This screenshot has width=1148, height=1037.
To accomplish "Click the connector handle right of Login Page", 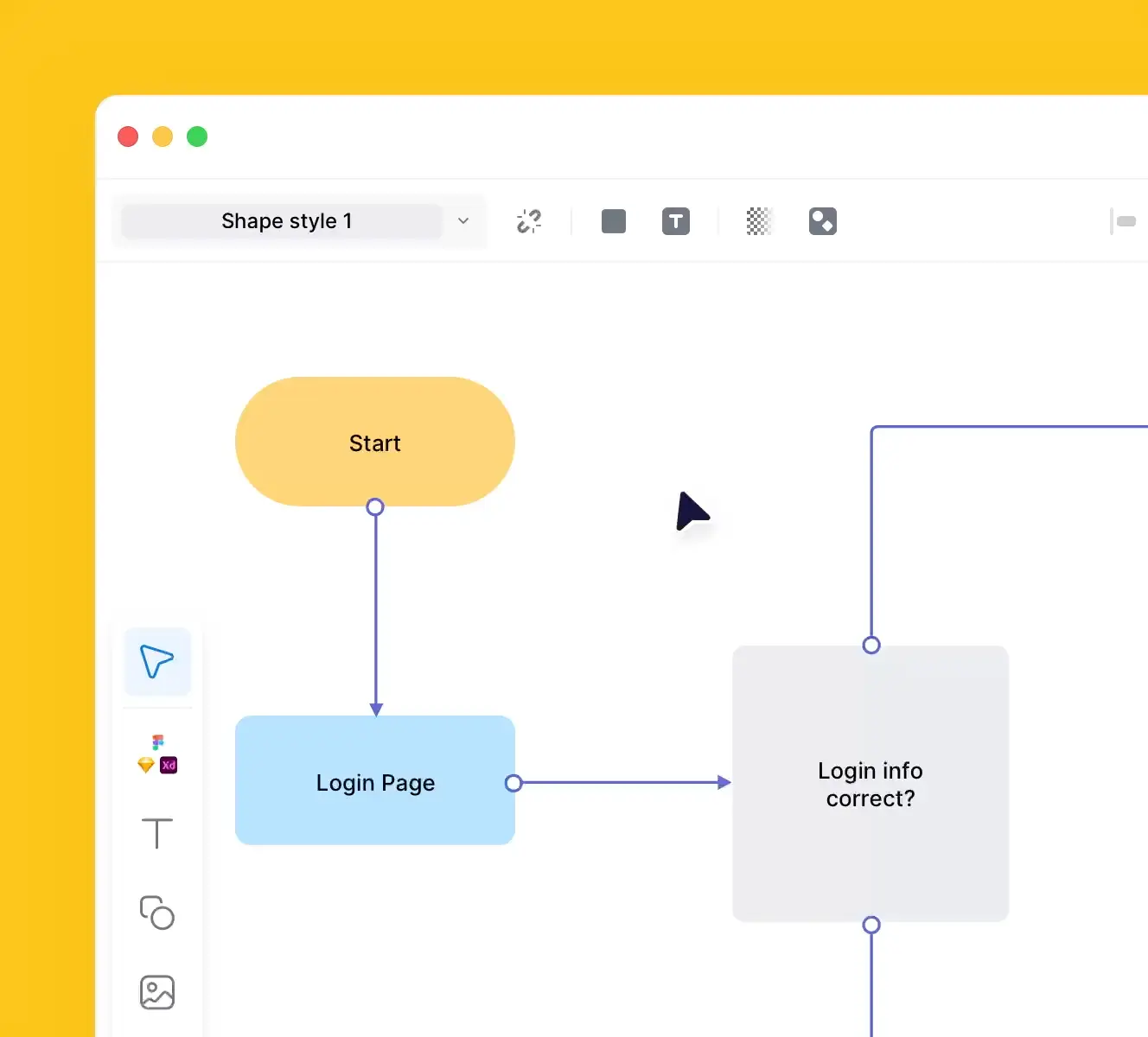I will pos(513,783).
